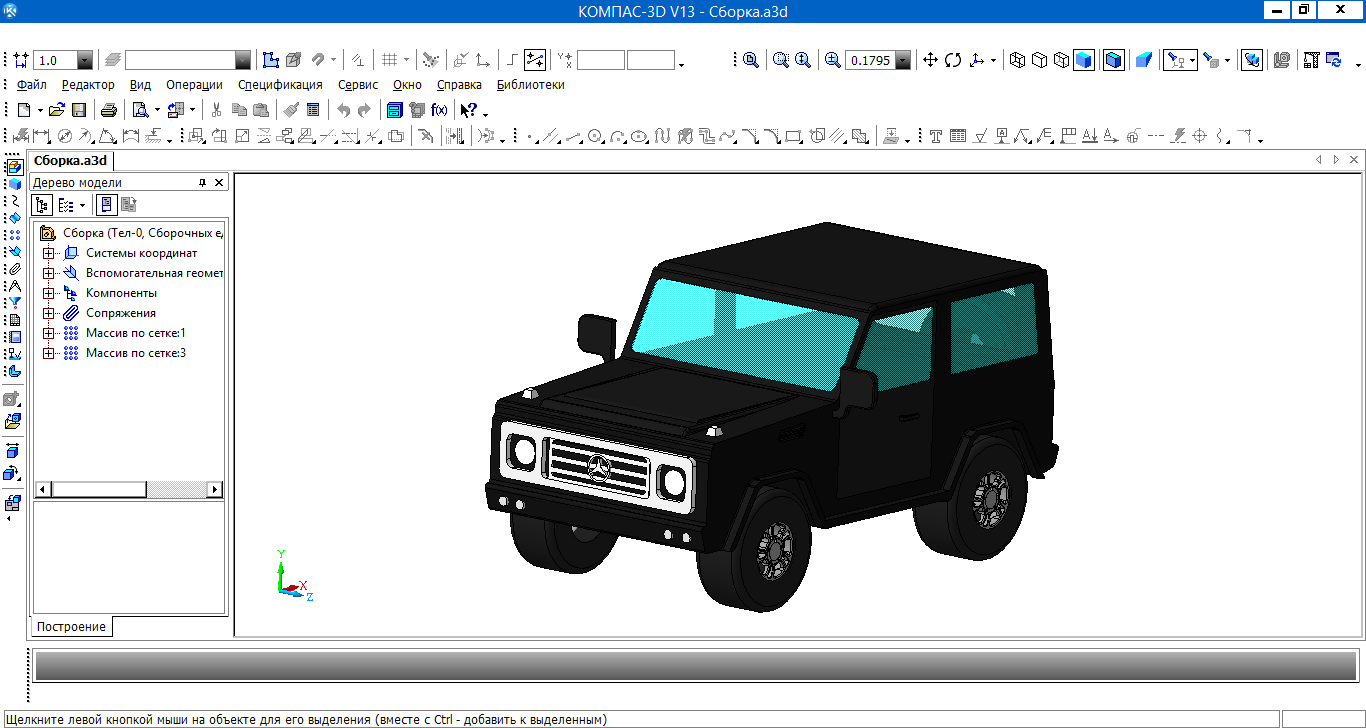This screenshot has height=728, width=1366.
Task: Click model tree scrollbar left arrow
Action: click(43, 489)
